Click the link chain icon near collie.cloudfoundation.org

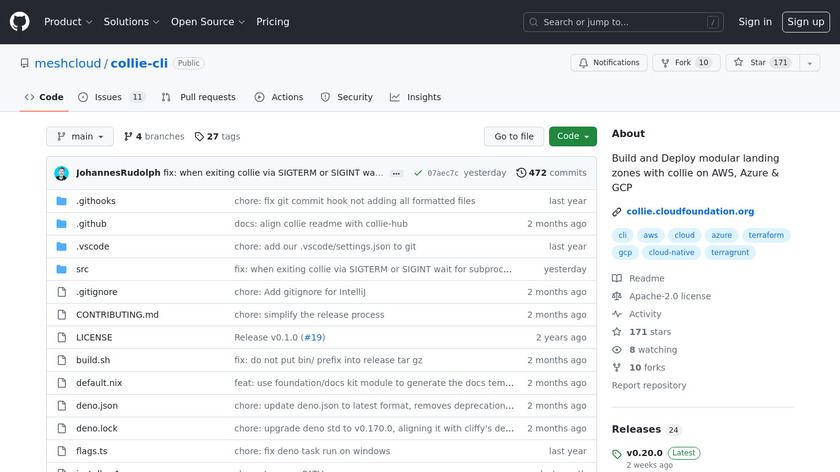click(x=617, y=212)
